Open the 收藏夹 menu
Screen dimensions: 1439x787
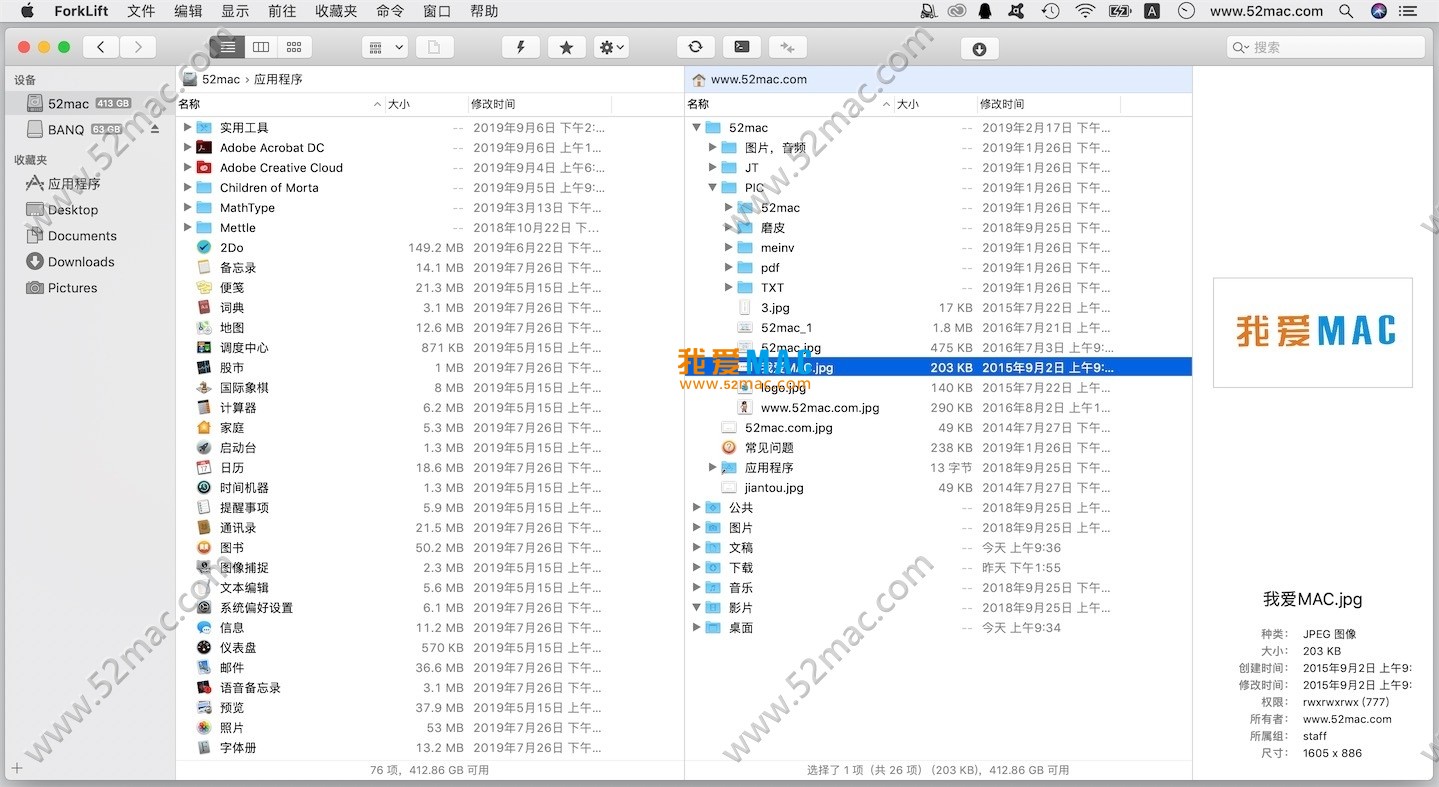tap(336, 11)
